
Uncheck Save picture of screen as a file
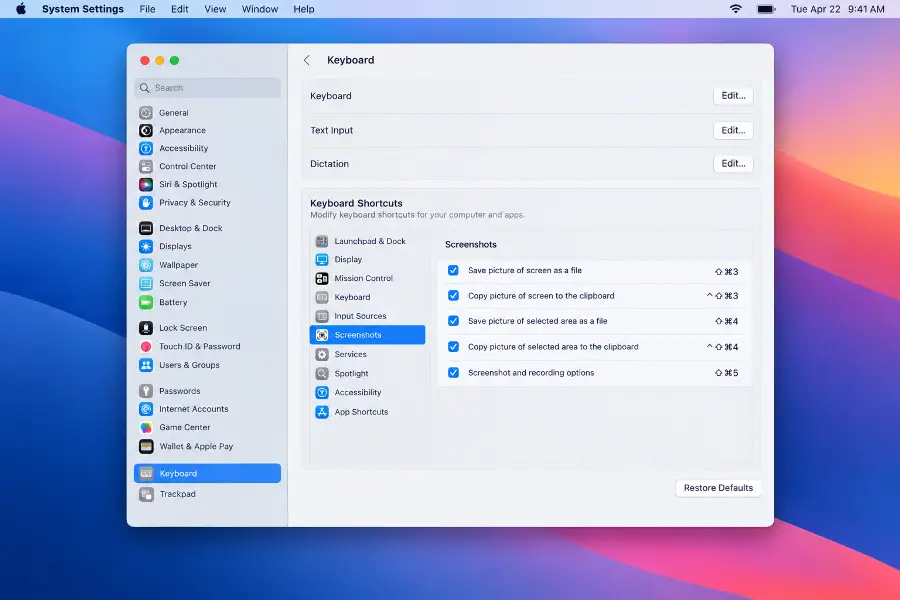click(453, 270)
